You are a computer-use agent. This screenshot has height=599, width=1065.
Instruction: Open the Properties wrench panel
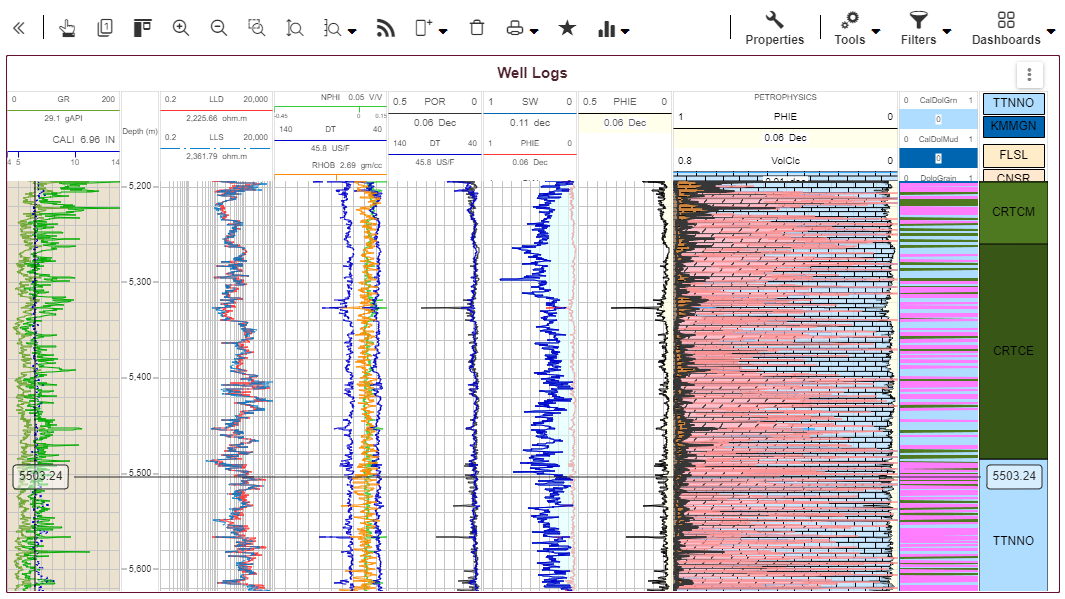point(774,29)
